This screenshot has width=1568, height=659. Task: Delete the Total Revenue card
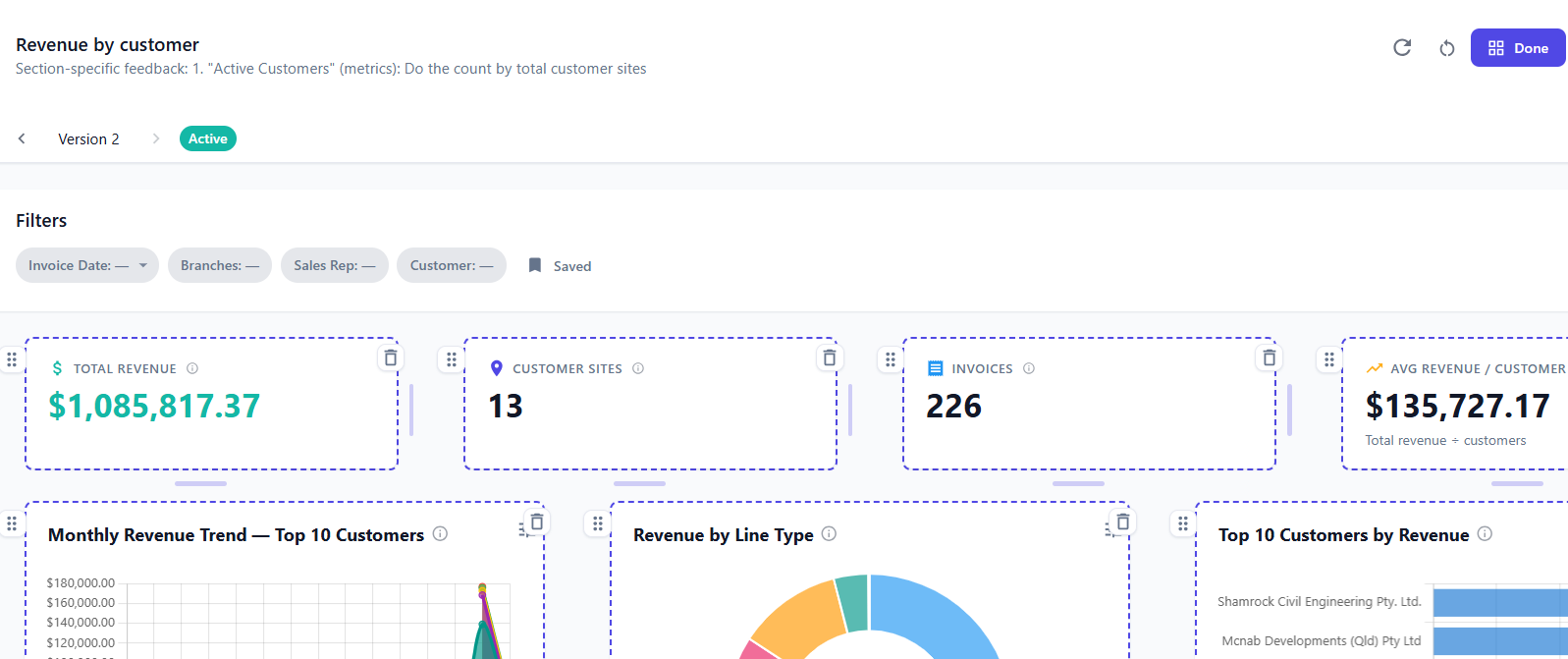(x=391, y=357)
